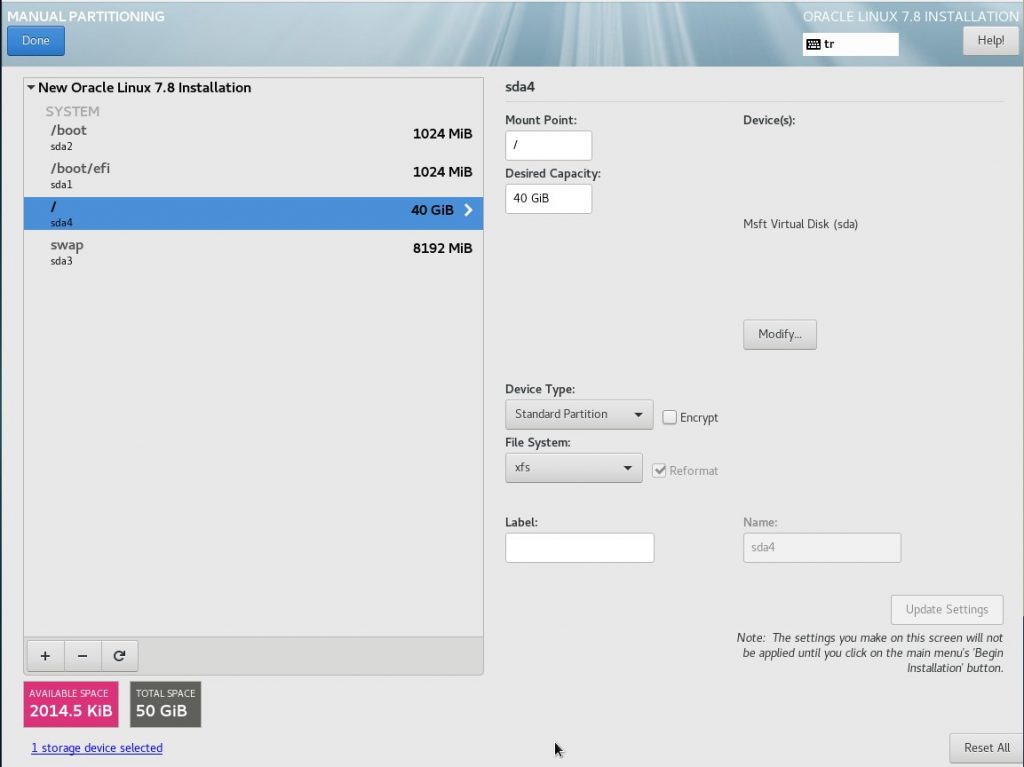Click the plus icon to add mount point
Viewport: 1024px width, 767px height.
point(45,656)
